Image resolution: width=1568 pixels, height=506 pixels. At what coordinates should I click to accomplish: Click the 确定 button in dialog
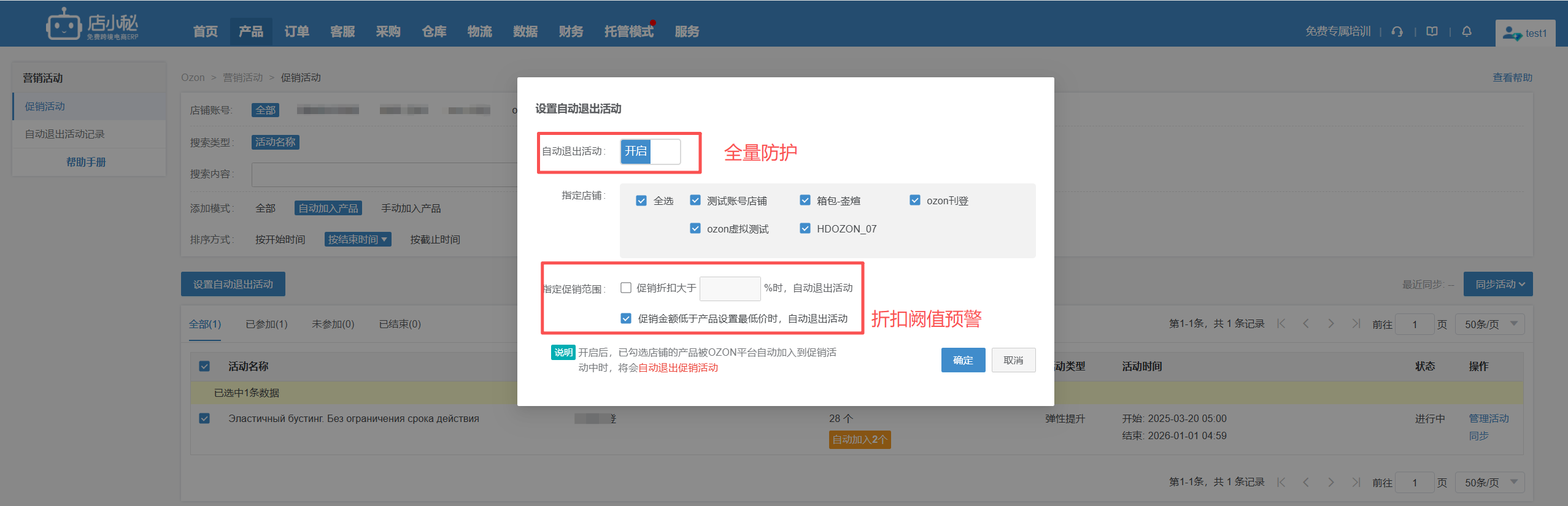(963, 360)
